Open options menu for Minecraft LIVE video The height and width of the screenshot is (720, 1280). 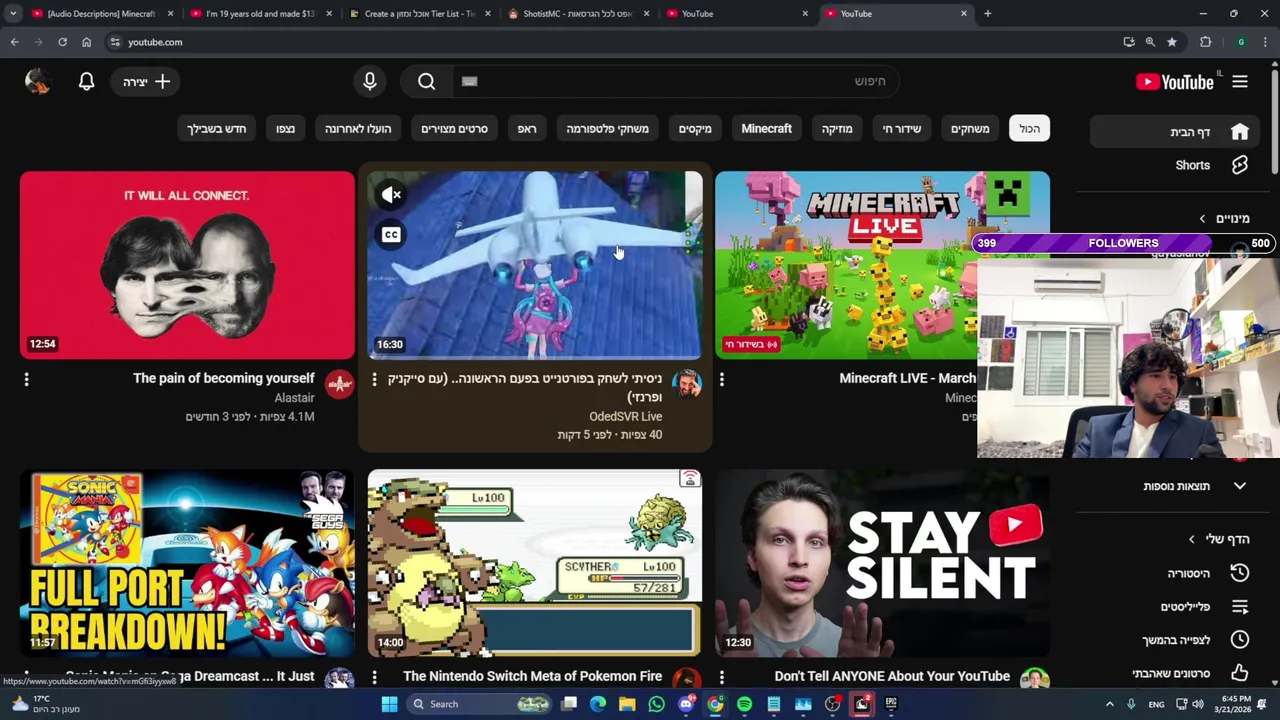(x=722, y=379)
